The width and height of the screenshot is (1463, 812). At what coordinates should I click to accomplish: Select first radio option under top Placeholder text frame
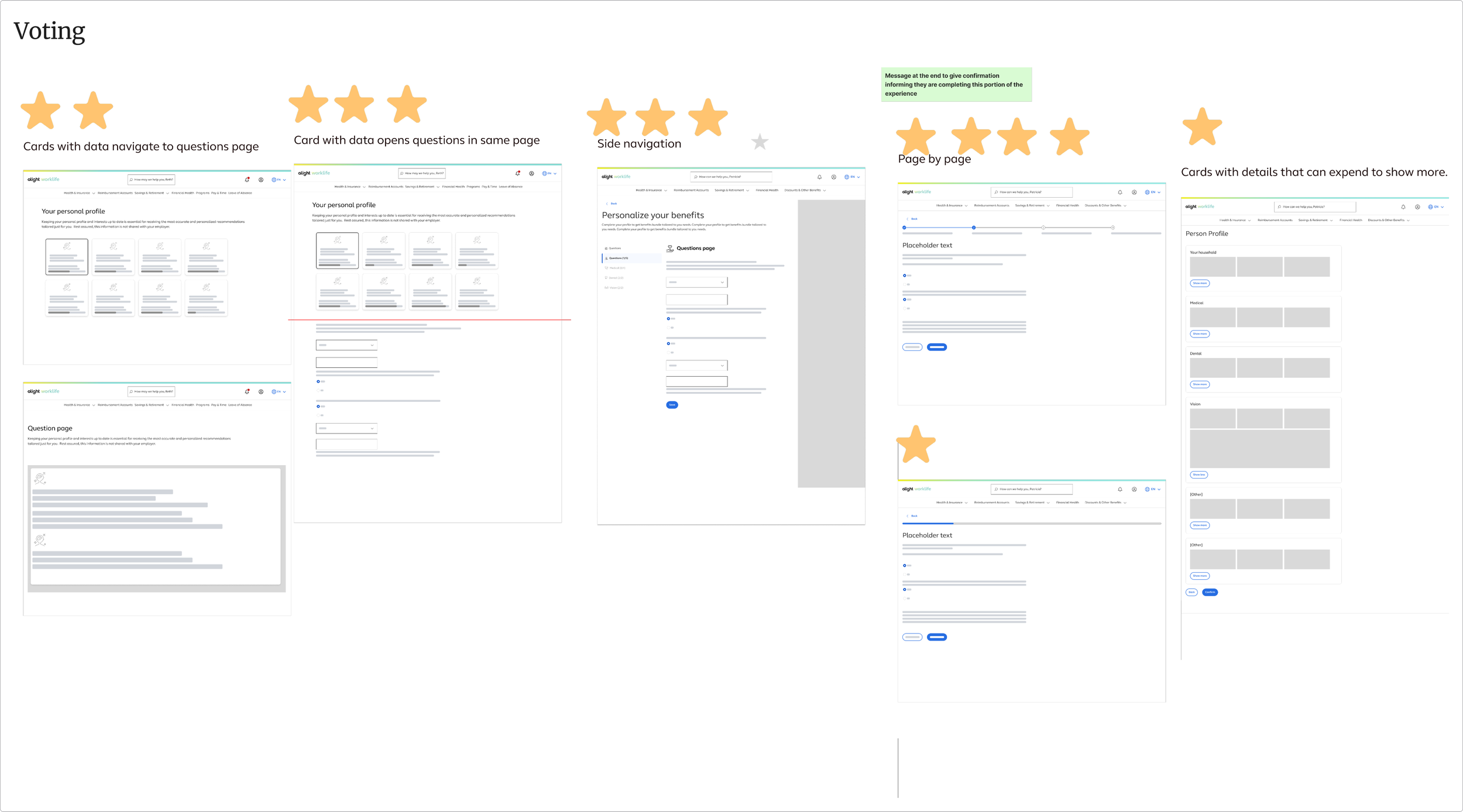pyautogui.click(x=904, y=276)
